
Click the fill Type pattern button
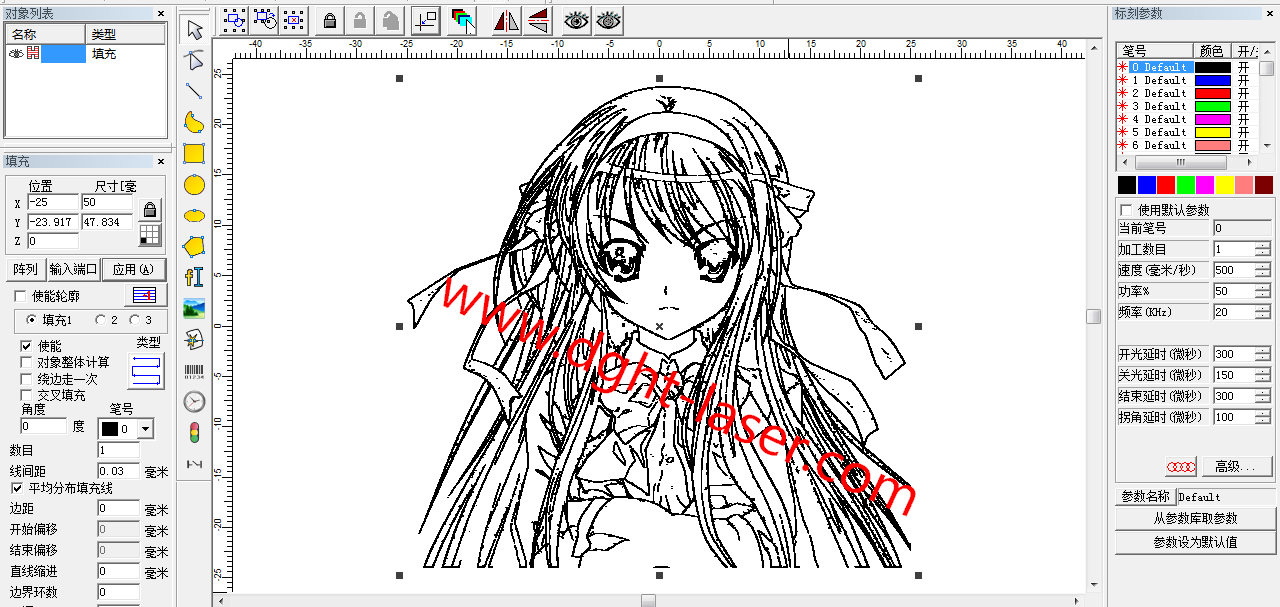[146, 369]
